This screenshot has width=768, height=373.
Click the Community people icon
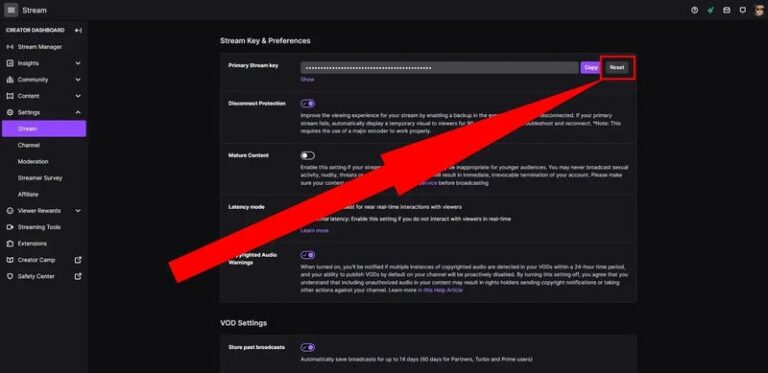[10, 80]
